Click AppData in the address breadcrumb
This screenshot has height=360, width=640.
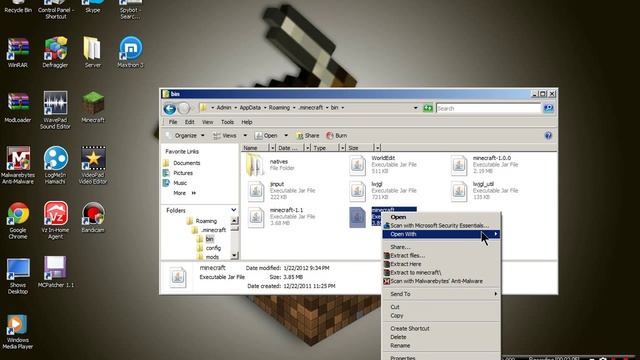[250, 108]
